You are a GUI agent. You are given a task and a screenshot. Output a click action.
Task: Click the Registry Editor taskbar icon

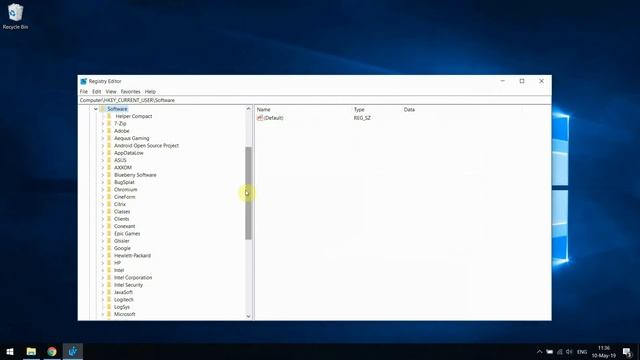click(73, 351)
